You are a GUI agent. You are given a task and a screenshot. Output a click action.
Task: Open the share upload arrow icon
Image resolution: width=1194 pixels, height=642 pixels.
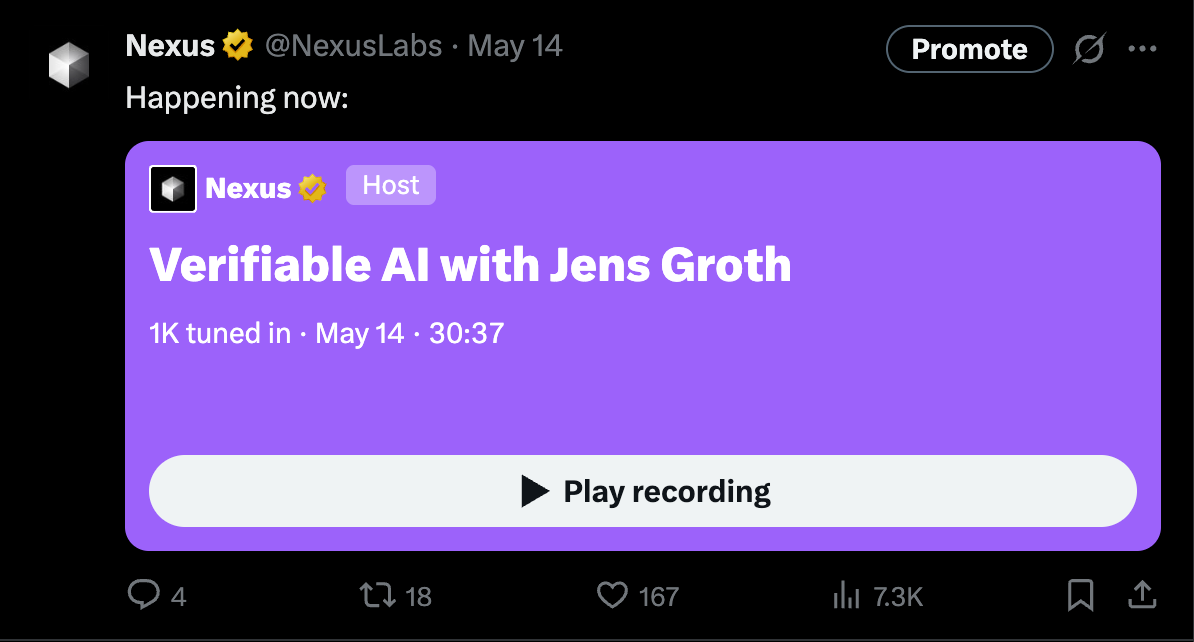click(x=1142, y=595)
